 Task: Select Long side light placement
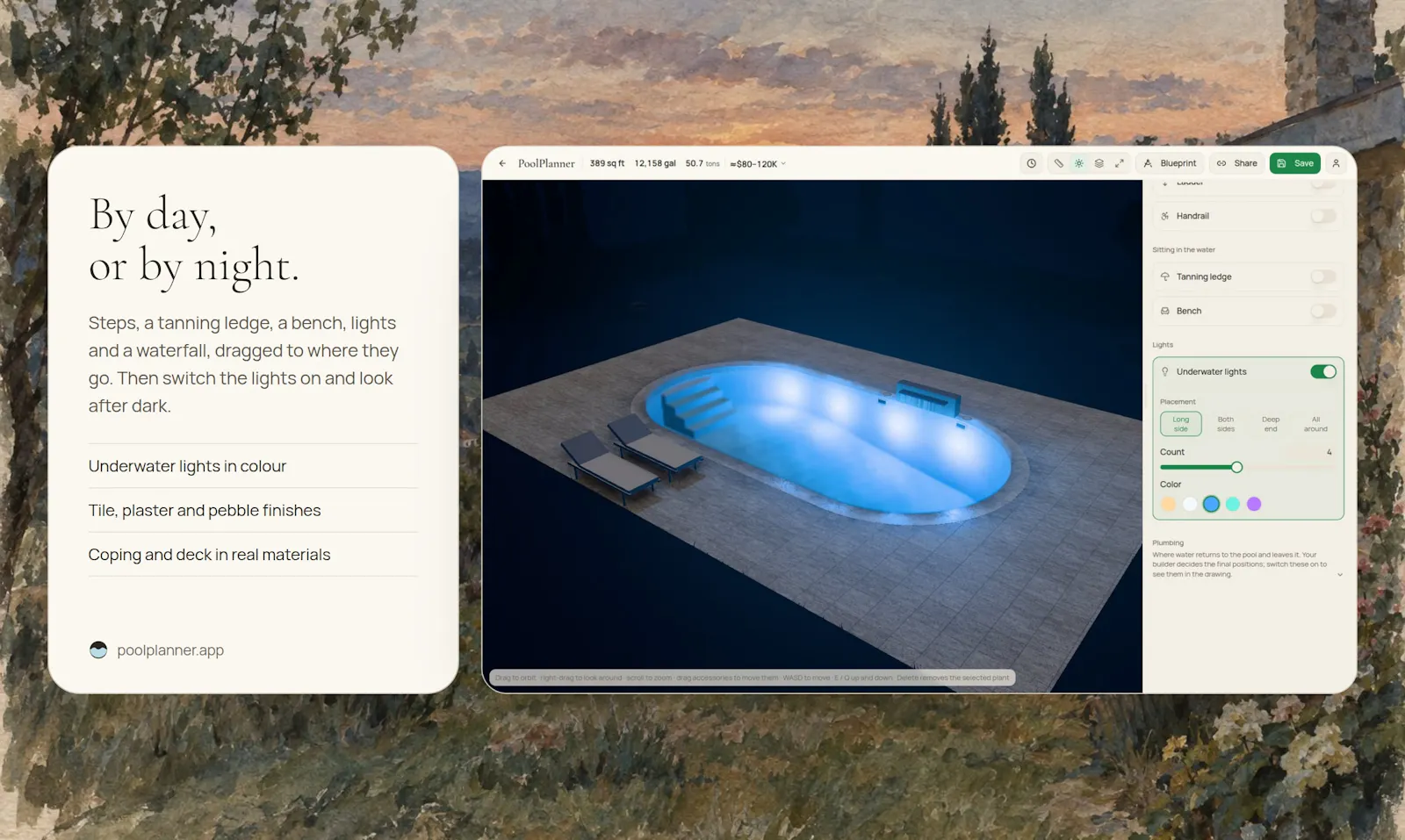1181,424
